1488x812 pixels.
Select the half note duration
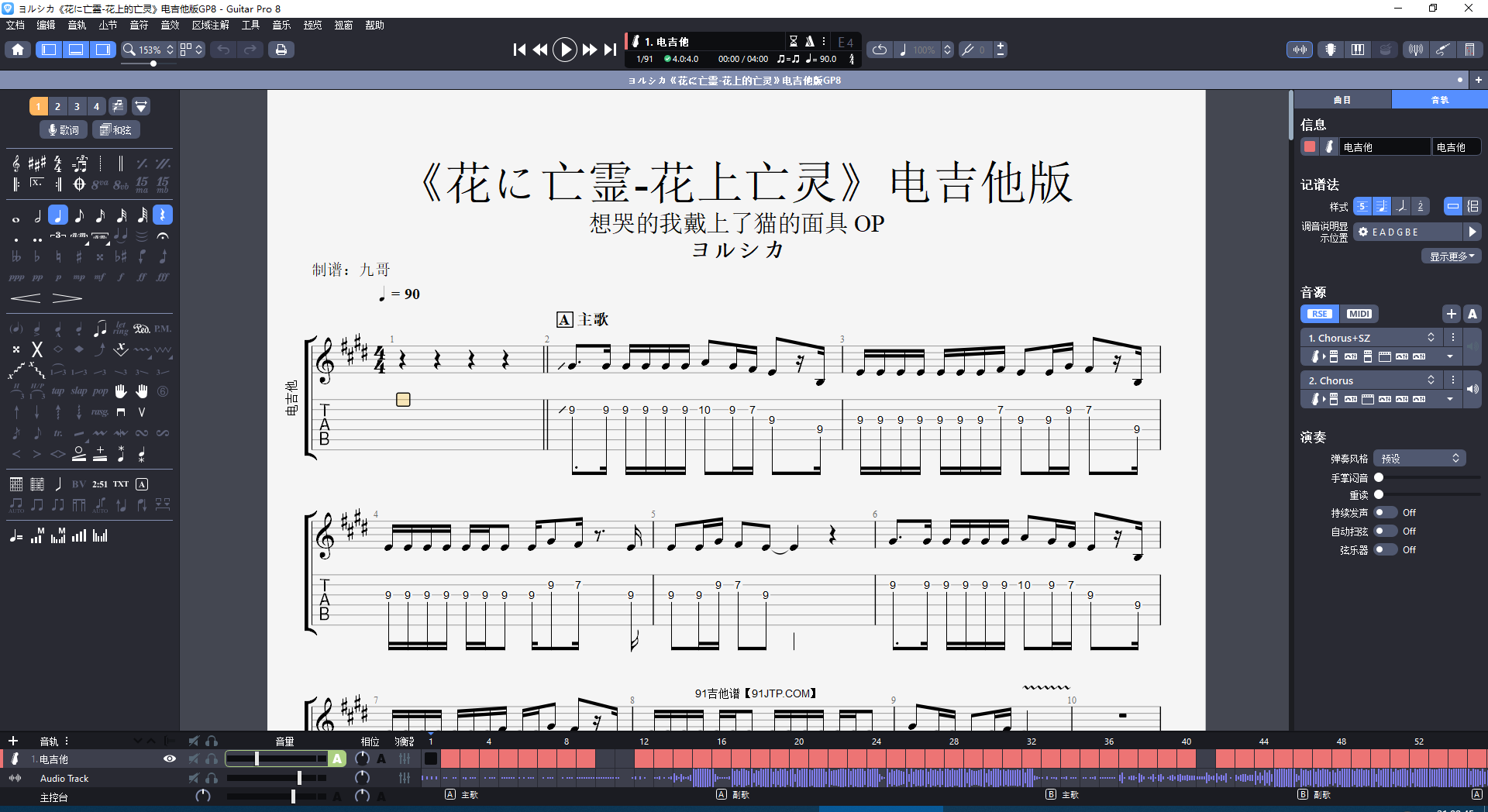[37, 215]
